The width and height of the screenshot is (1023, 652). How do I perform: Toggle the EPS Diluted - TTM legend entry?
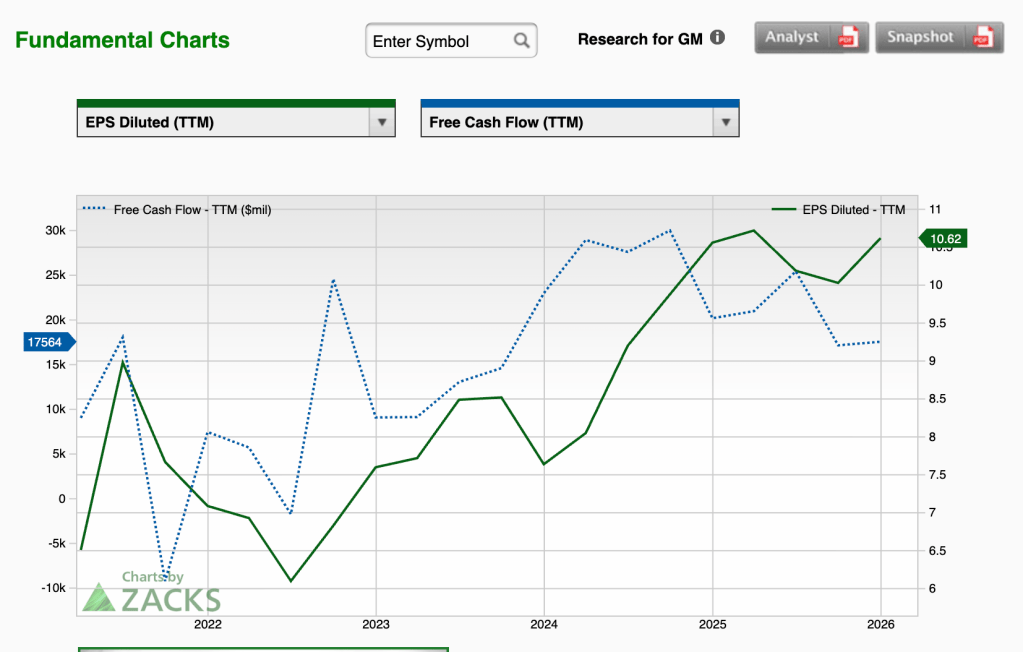point(853,209)
